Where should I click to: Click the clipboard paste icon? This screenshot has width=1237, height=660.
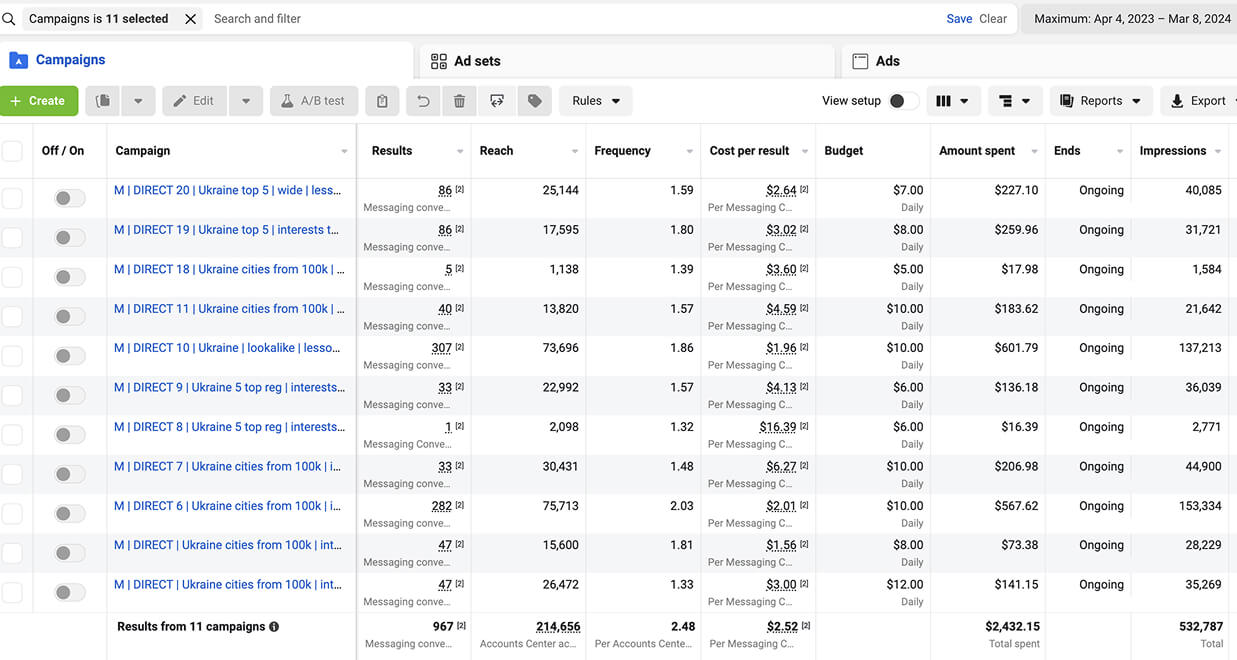(382, 101)
